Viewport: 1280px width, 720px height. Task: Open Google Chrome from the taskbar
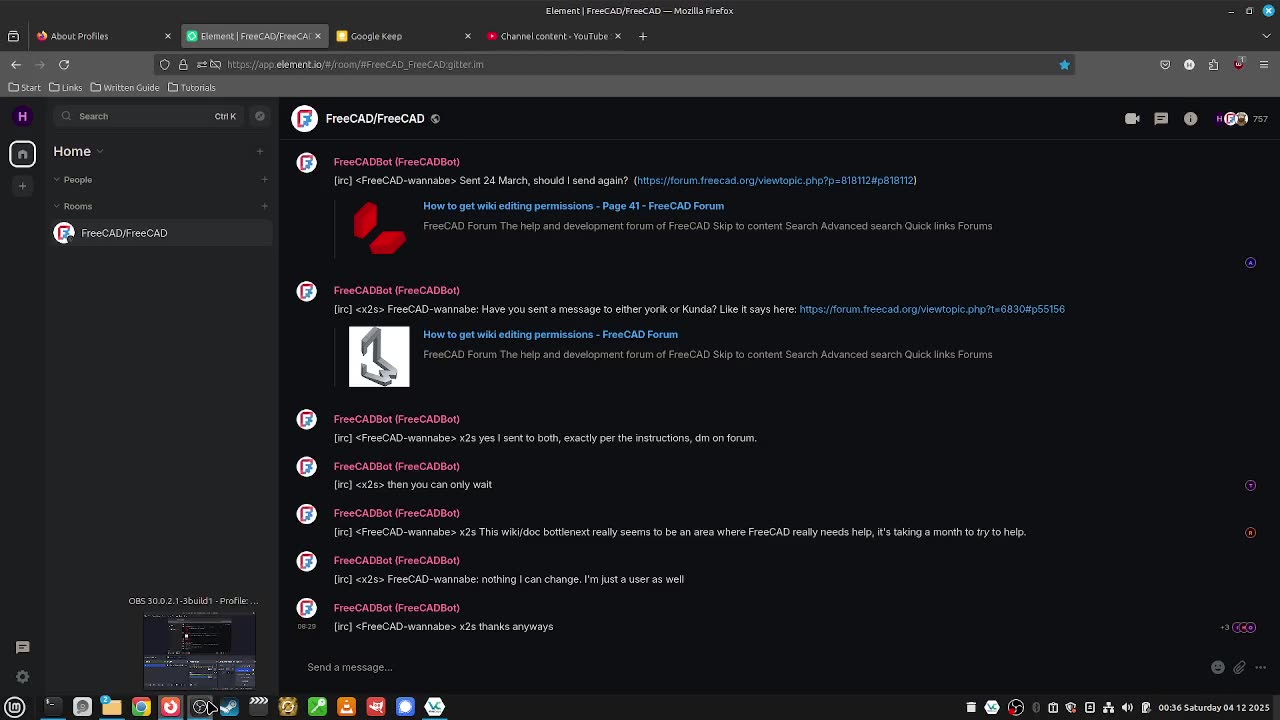coord(141,707)
